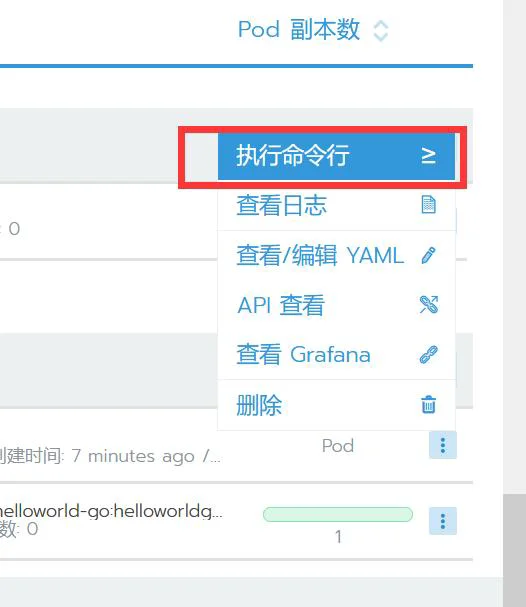526x607 pixels.
Task: Open 查看/编辑 YAML menu entry
Action: pyautogui.click(x=336, y=255)
